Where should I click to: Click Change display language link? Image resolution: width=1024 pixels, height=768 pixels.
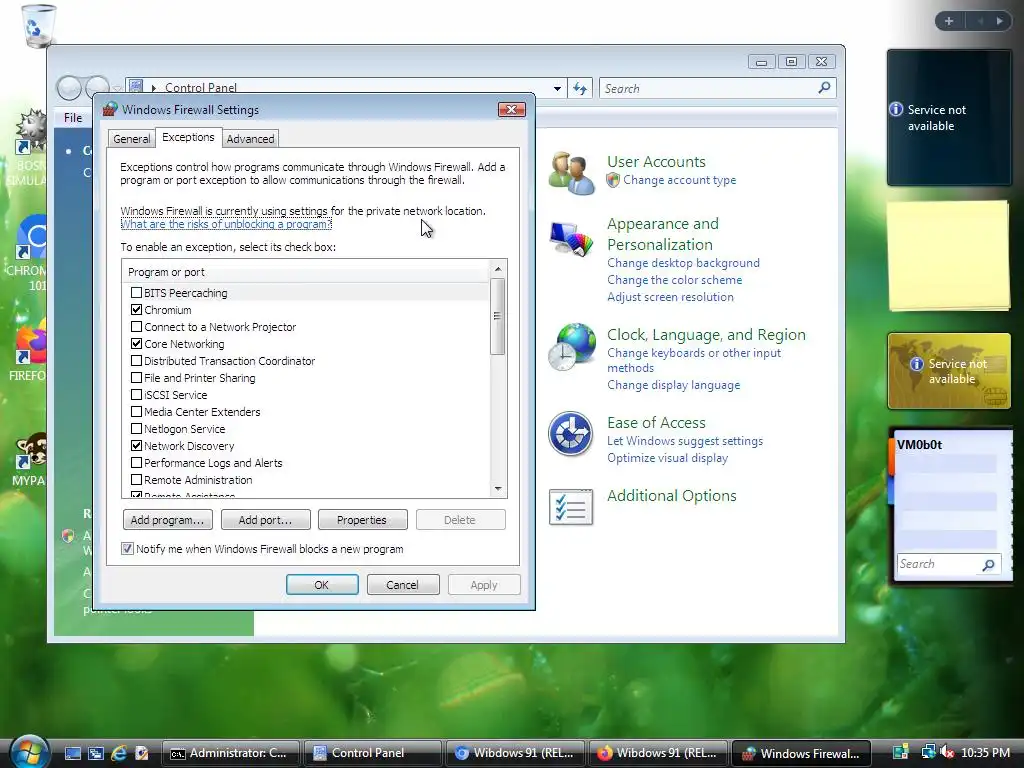pos(673,385)
